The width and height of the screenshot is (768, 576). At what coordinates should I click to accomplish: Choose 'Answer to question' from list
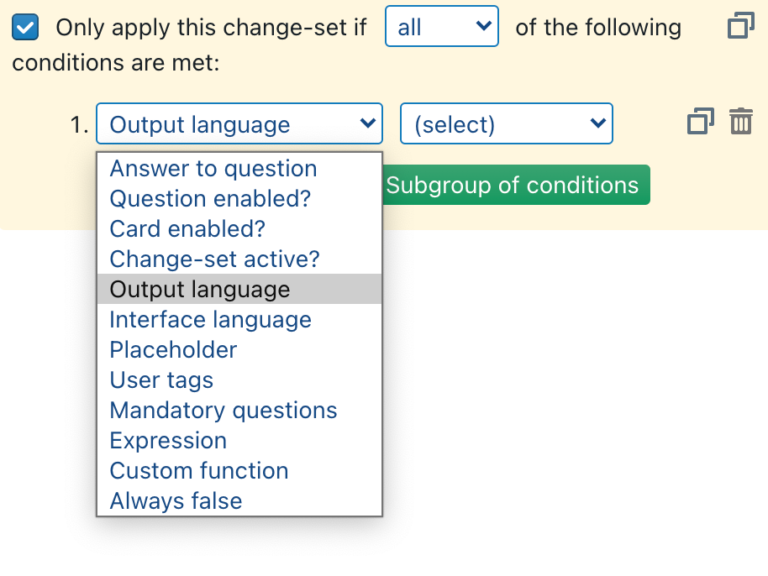pyautogui.click(x=213, y=169)
